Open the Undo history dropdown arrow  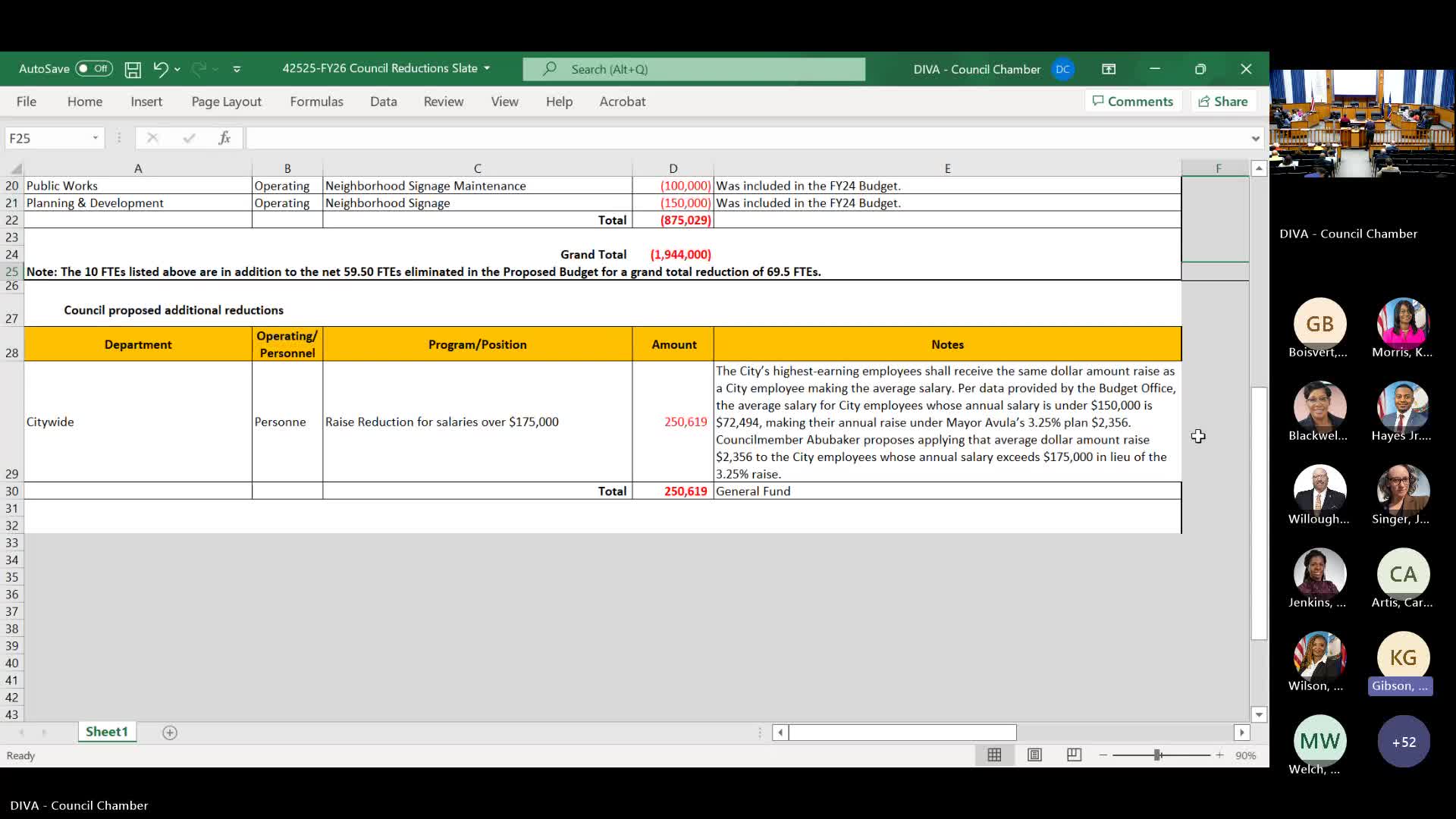coord(177,69)
